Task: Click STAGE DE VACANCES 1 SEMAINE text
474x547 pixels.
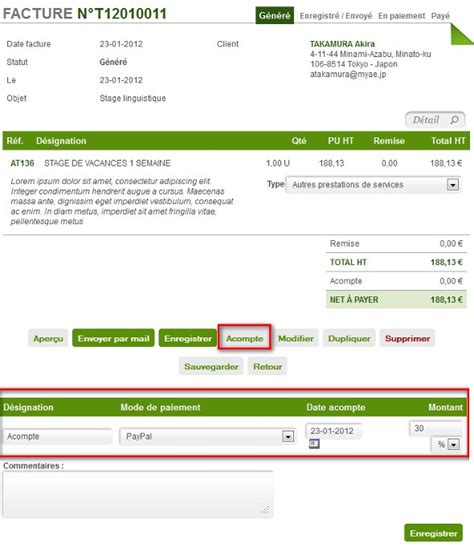Action: [x=107, y=163]
